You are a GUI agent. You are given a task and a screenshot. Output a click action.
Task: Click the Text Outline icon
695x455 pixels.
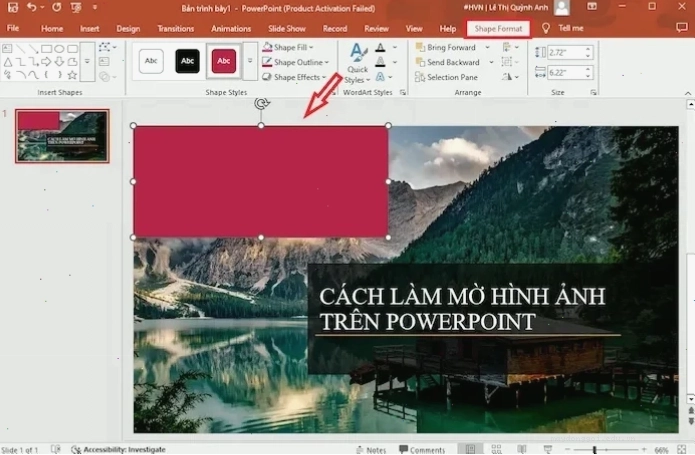[x=380, y=62]
